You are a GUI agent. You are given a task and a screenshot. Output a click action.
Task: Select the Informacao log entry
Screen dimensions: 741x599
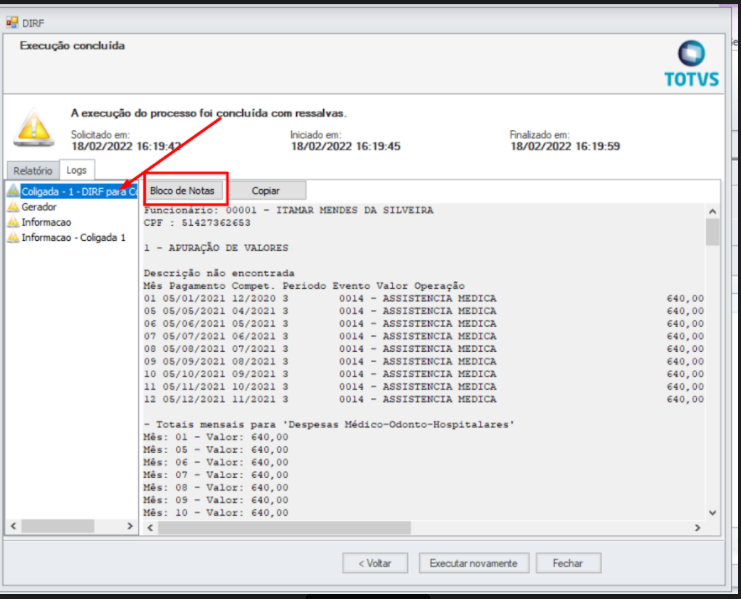(x=46, y=222)
